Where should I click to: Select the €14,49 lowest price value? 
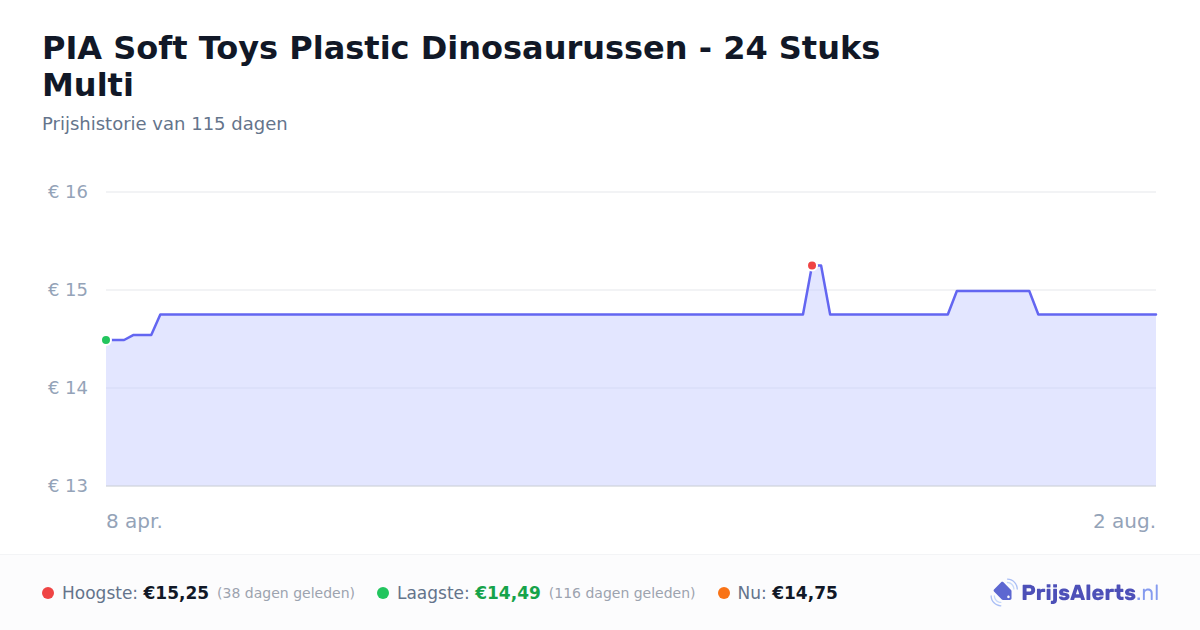(508, 593)
